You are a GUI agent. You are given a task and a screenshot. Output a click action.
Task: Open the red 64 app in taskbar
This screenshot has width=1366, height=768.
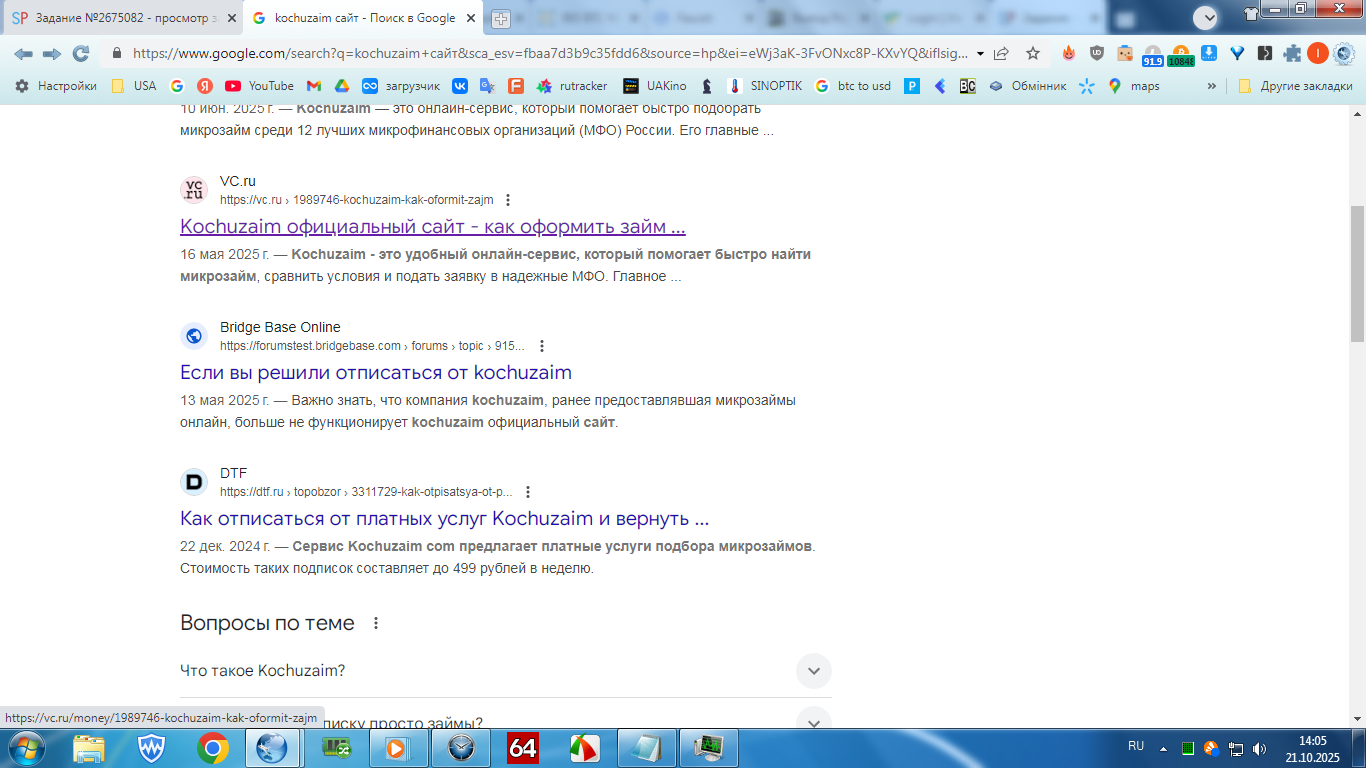[523, 748]
